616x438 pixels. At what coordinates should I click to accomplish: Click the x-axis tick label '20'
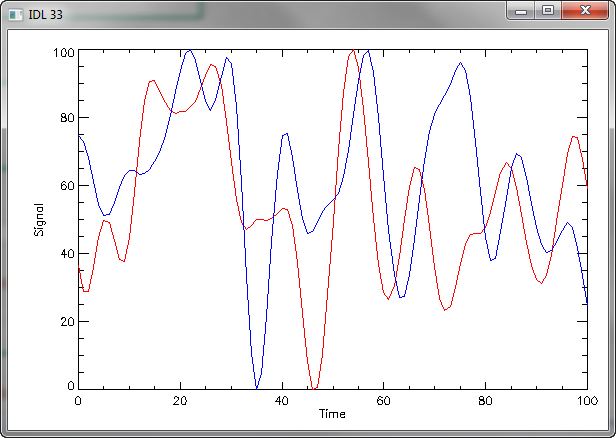[x=180, y=400]
